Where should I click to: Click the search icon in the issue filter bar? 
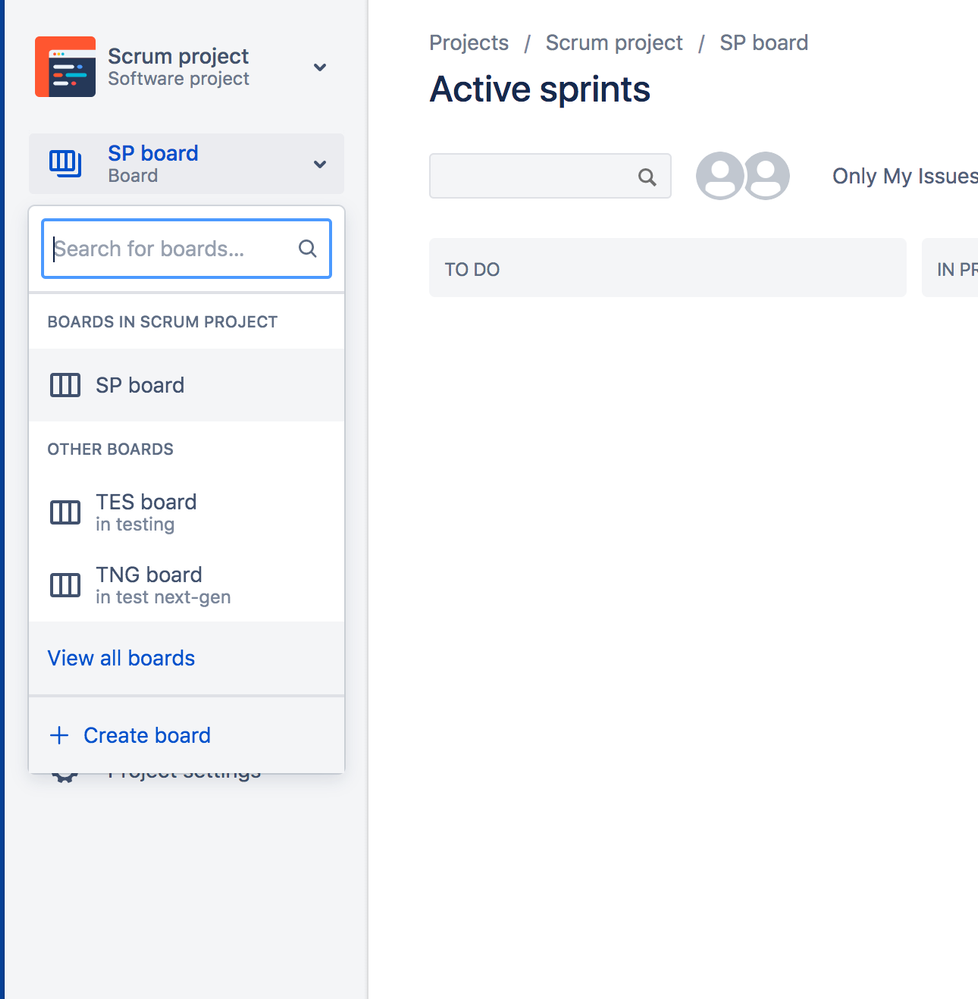pyautogui.click(x=646, y=175)
